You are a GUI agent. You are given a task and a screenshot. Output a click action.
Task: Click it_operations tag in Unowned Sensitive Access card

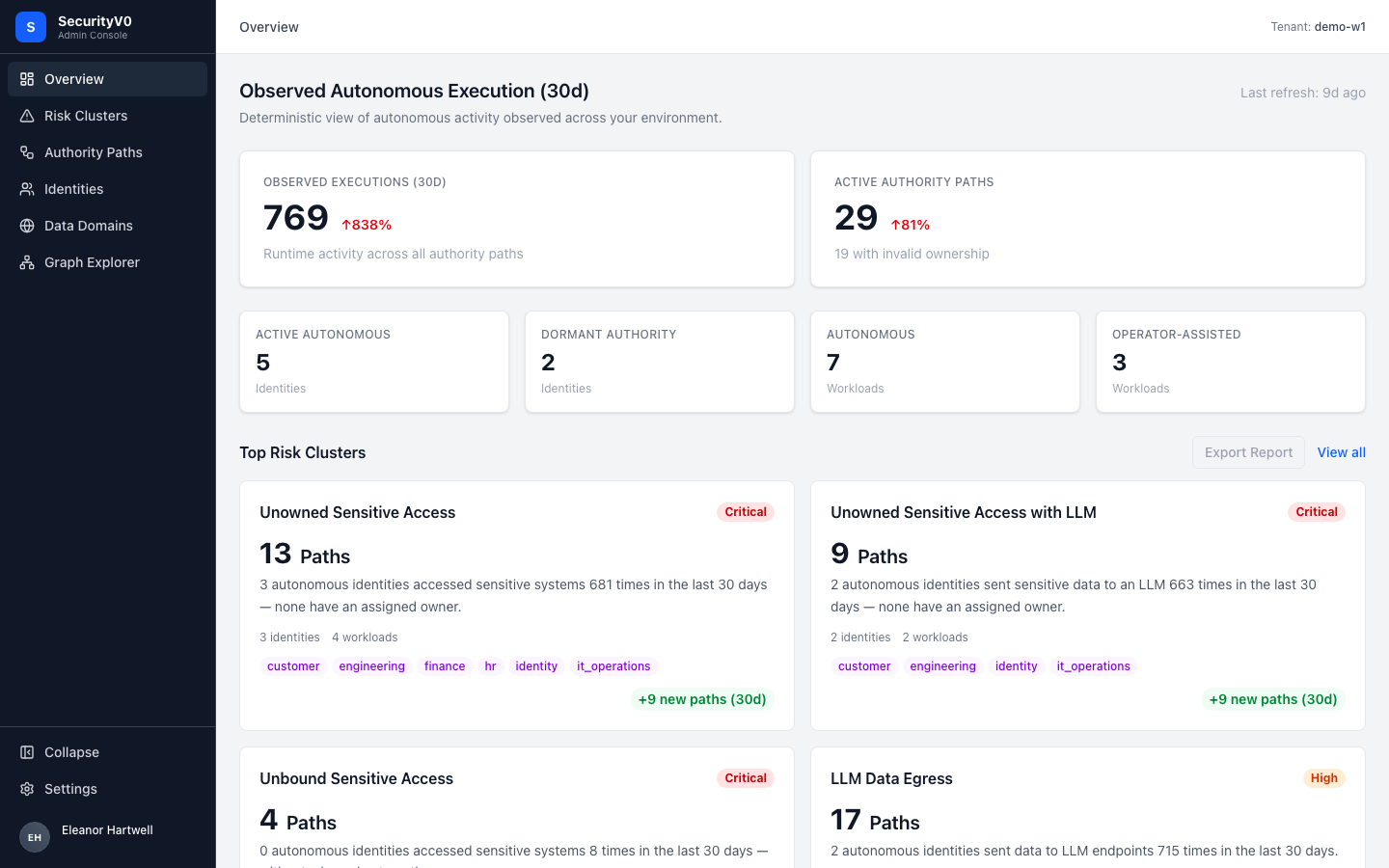point(613,666)
